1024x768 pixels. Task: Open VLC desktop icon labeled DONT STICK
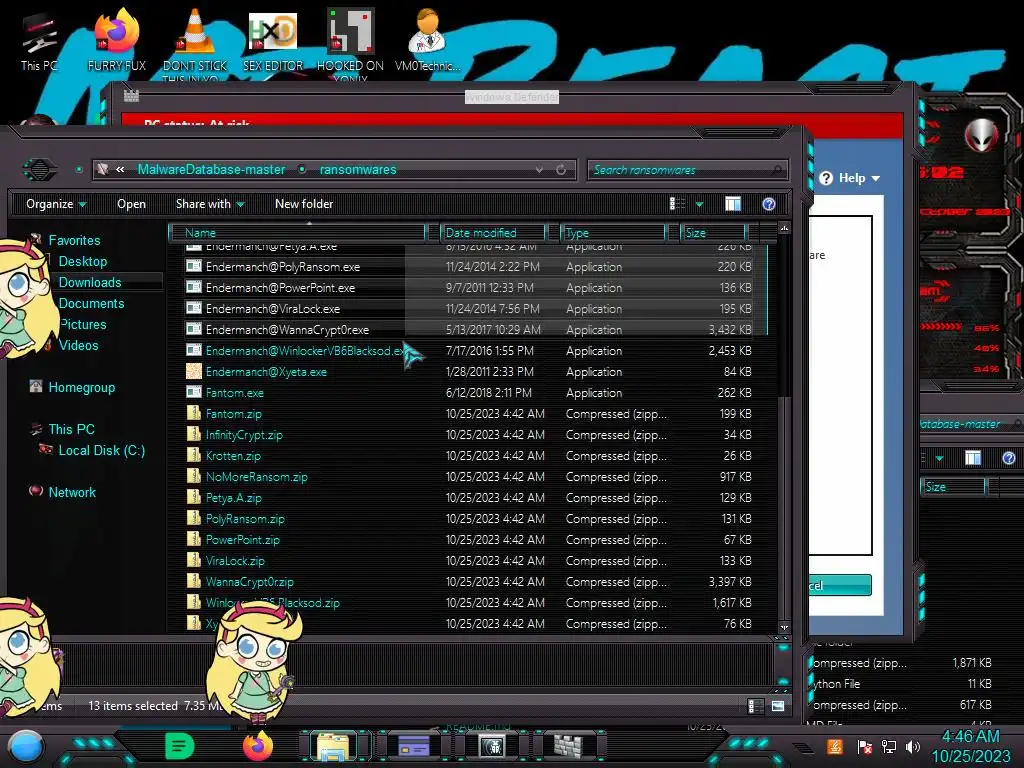coord(195,42)
